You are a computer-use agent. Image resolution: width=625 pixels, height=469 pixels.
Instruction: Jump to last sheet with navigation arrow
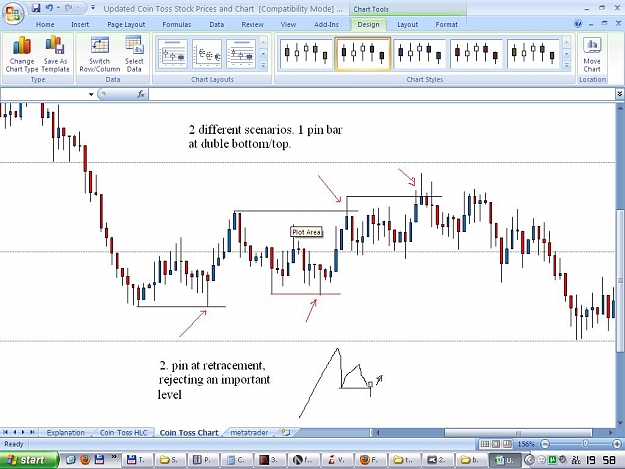[x=32, y=432]
